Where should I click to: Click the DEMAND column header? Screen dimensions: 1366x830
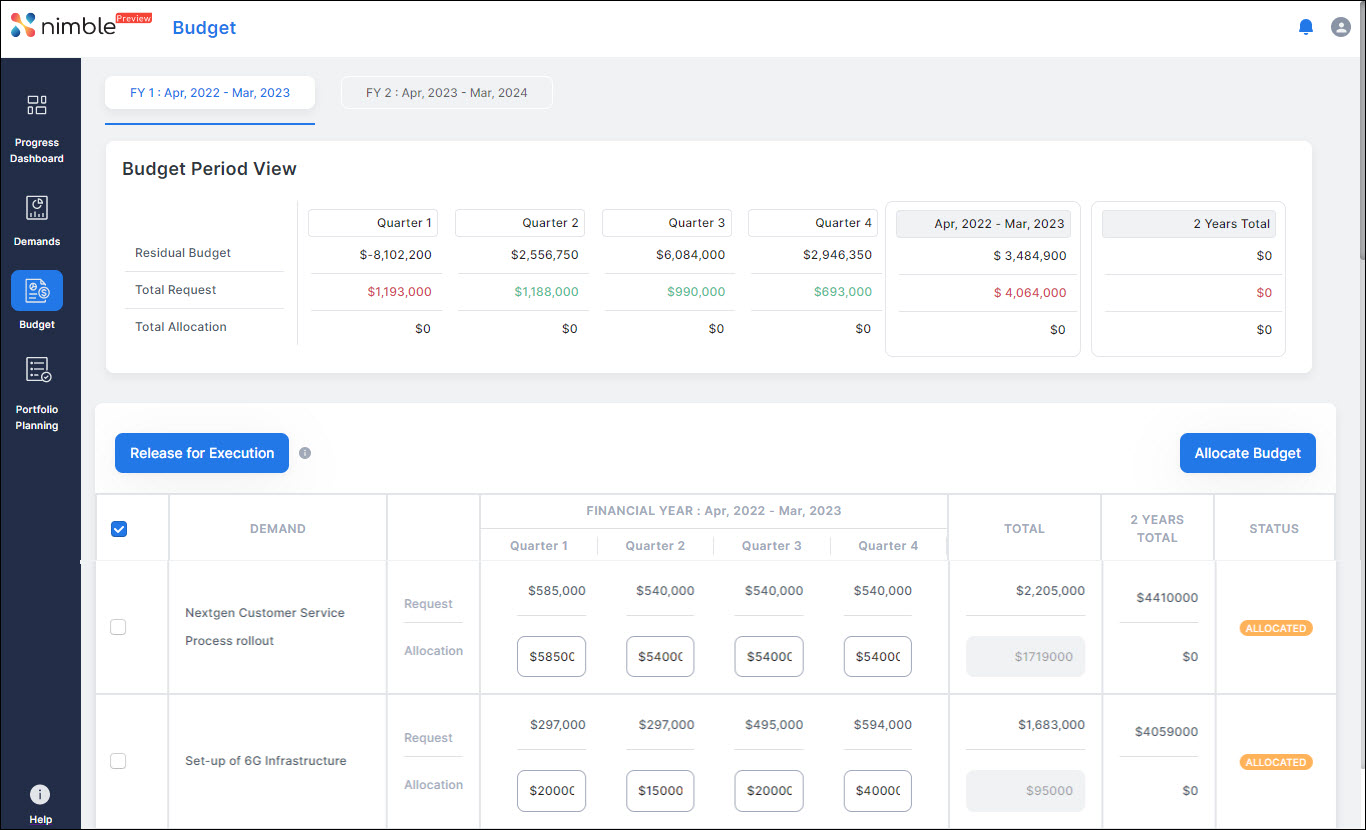(x=278, y=529)
